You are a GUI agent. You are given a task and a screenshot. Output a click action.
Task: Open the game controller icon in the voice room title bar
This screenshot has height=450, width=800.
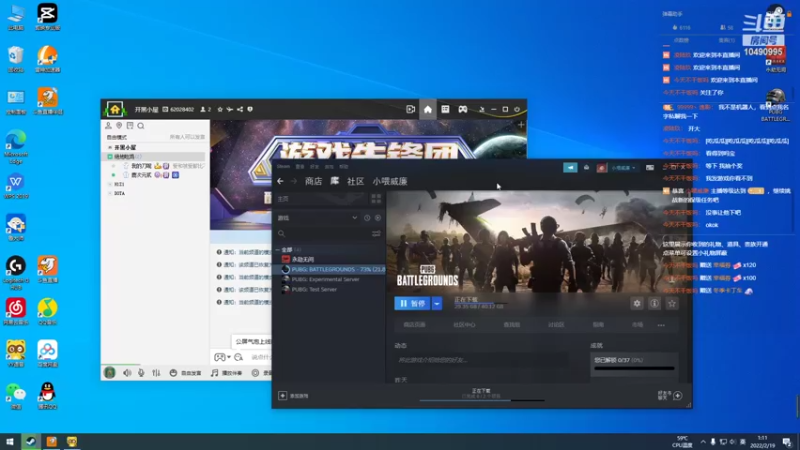462,109
